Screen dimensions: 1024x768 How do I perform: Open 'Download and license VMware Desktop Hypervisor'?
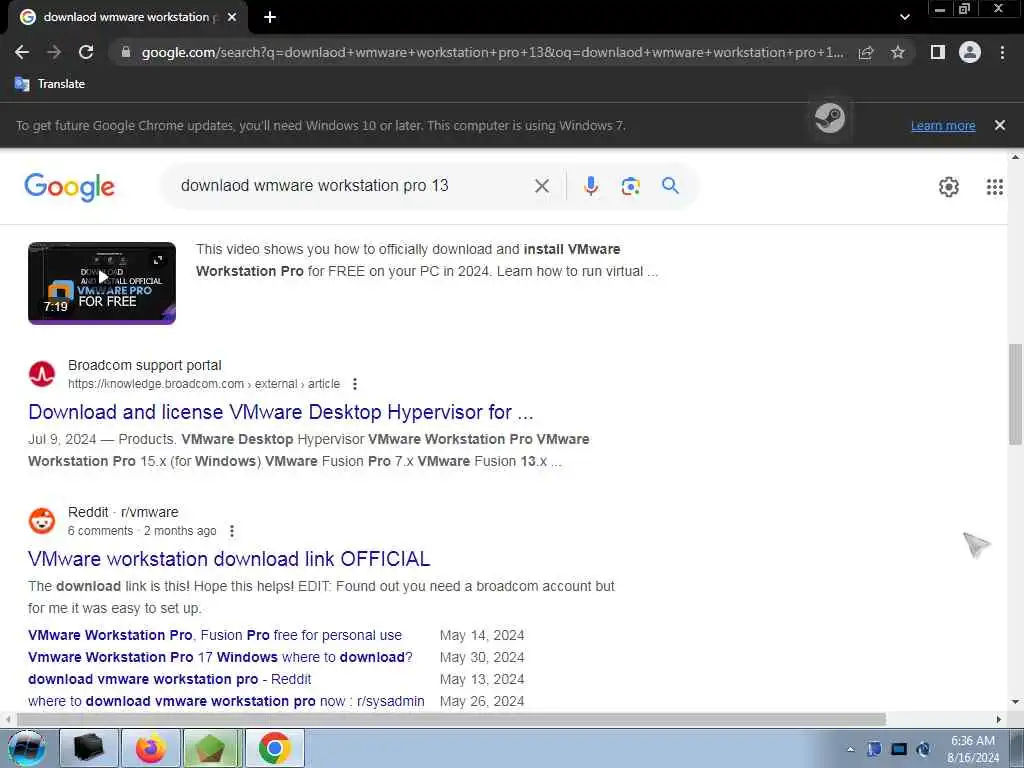click(x=281, y=412)
